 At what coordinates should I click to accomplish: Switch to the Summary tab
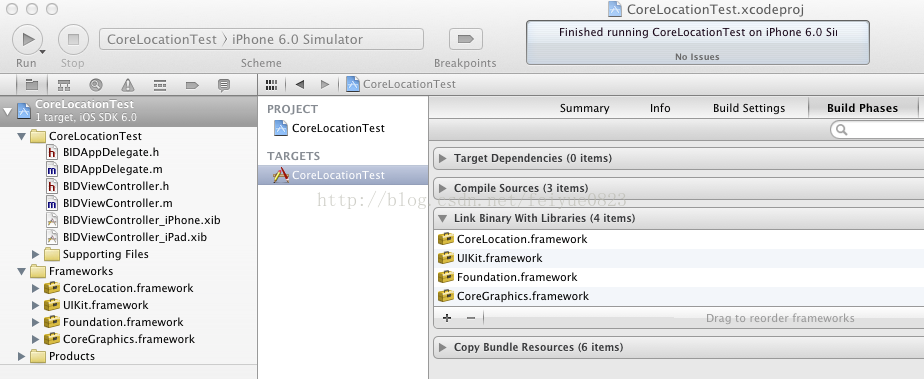tap(585, 108)
